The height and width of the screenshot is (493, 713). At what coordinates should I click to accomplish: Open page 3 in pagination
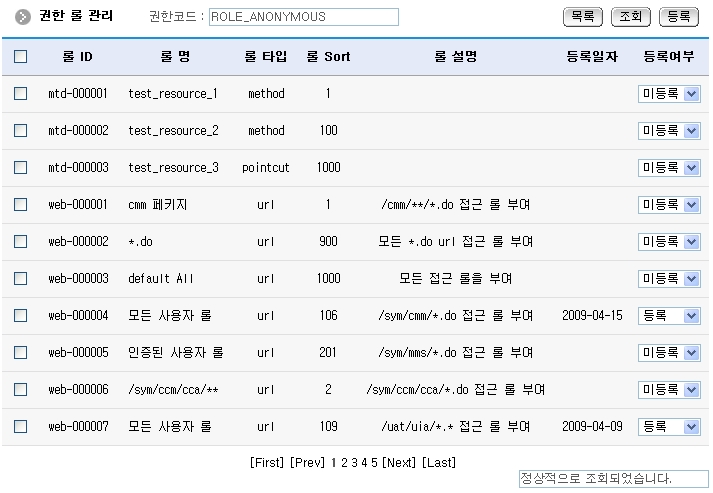[x=354, y=462]
